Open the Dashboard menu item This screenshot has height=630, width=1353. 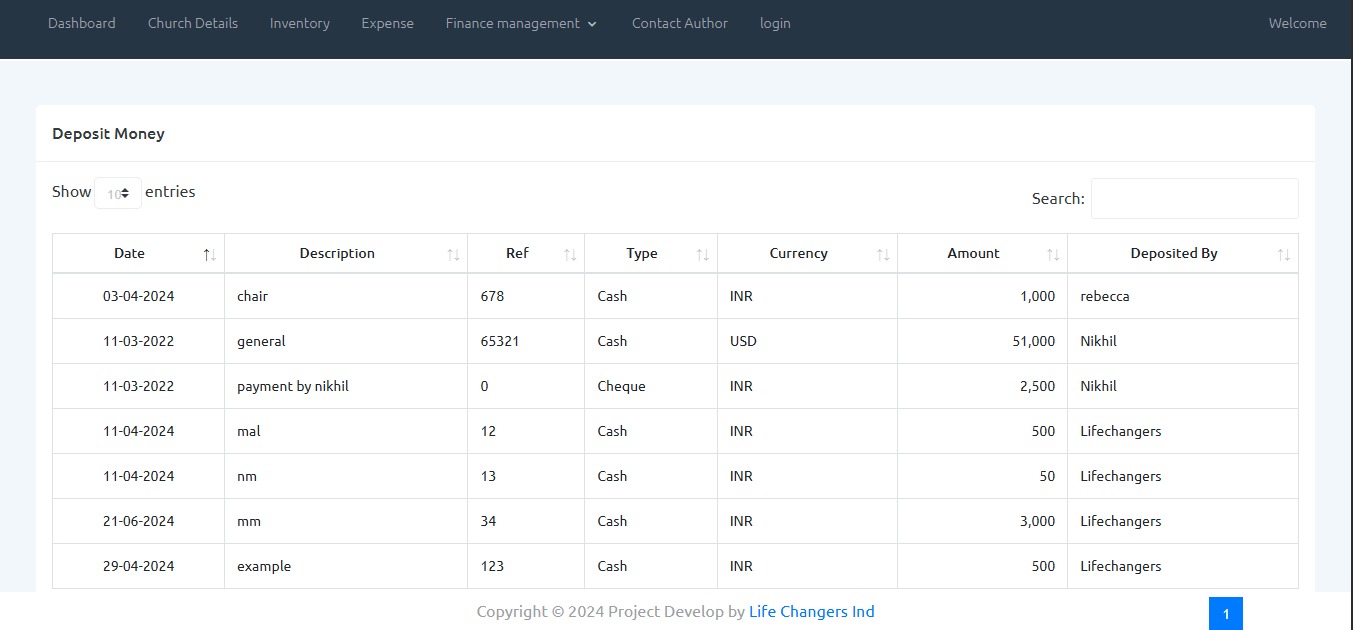click(x=82, y=23)
